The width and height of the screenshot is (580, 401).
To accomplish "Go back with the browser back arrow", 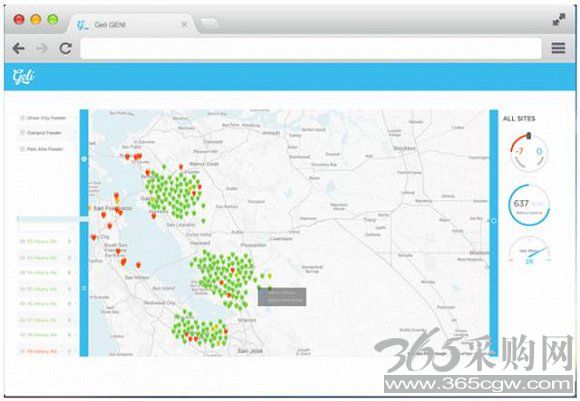I will pos(18,48).
